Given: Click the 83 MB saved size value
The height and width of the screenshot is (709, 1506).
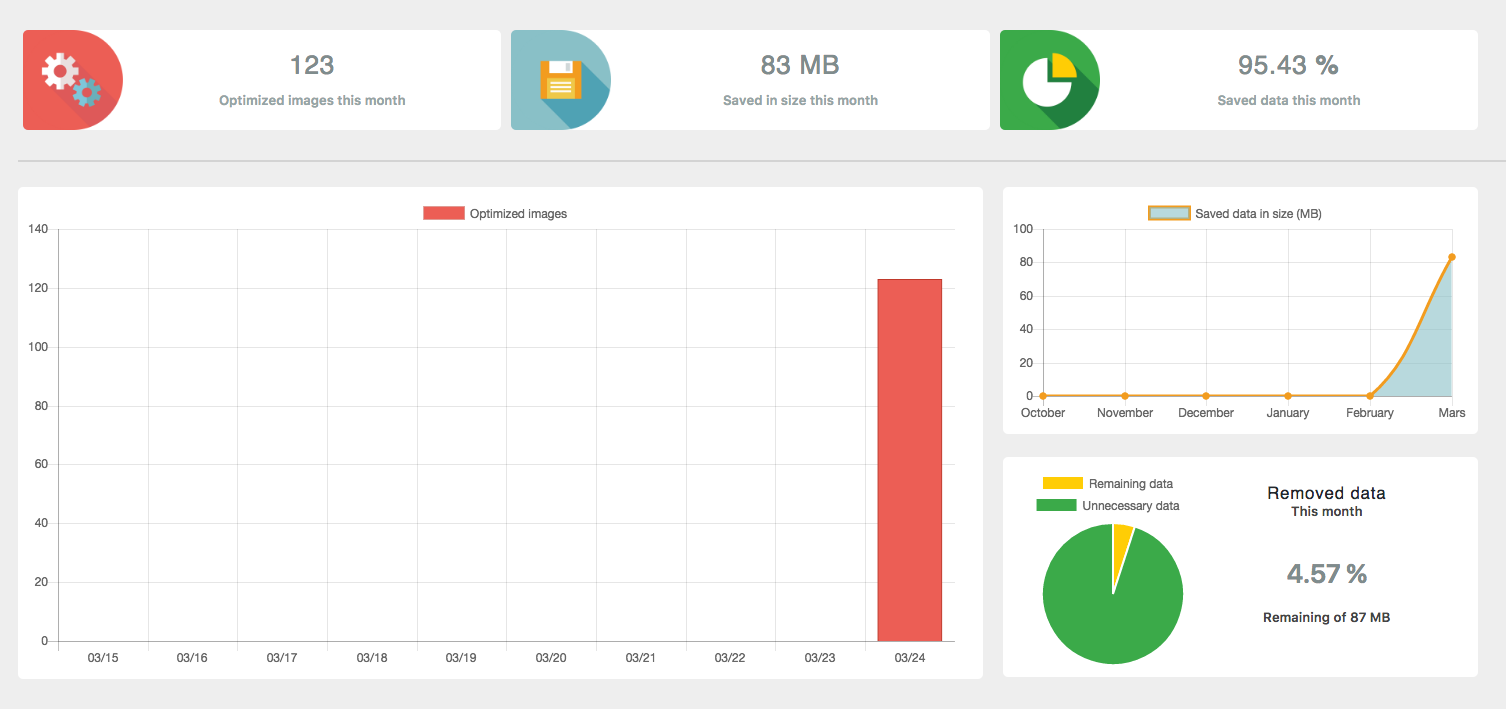Looking at the screenshot, I should coord(800,65).
